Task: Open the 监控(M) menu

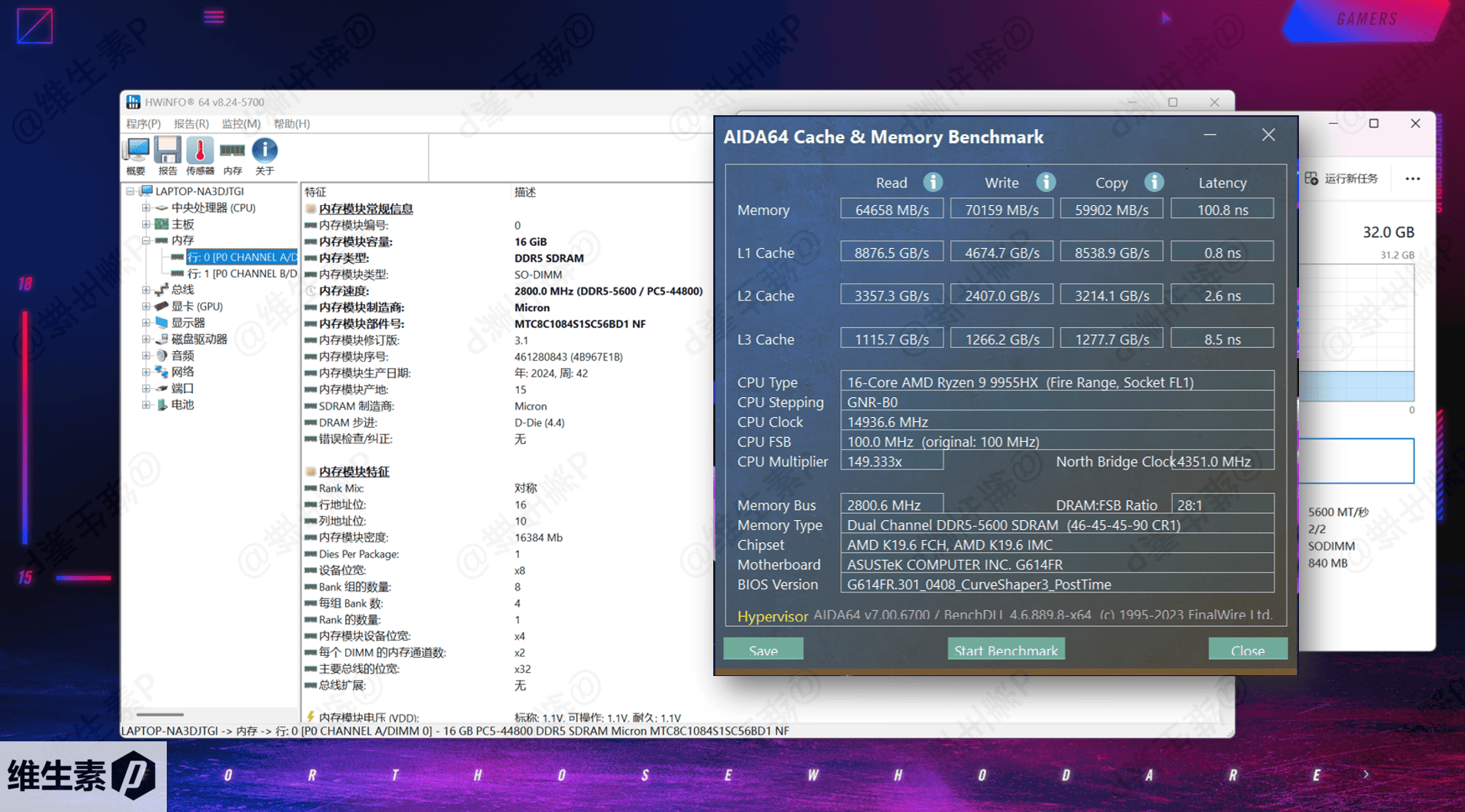Action: pyautogui.click(x=241, y=124)
